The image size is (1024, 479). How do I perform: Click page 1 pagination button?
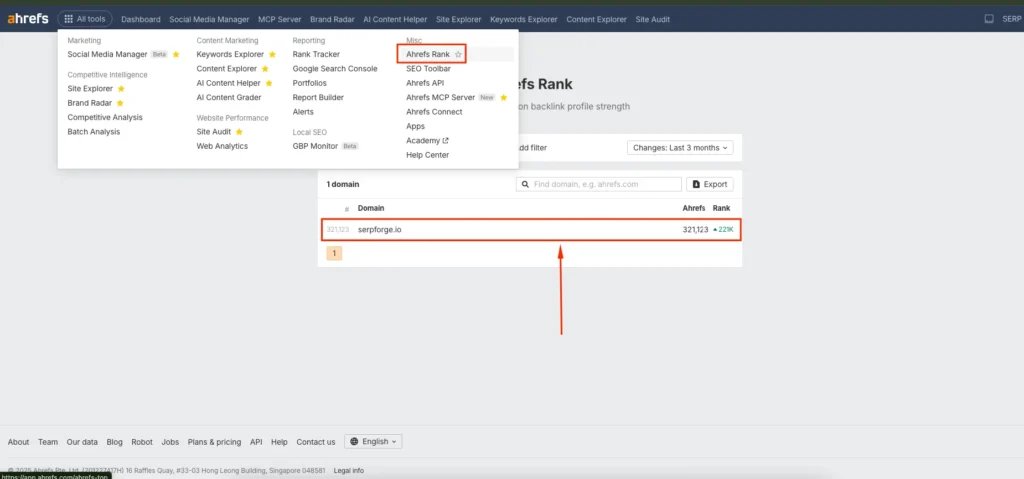point(334,253)
